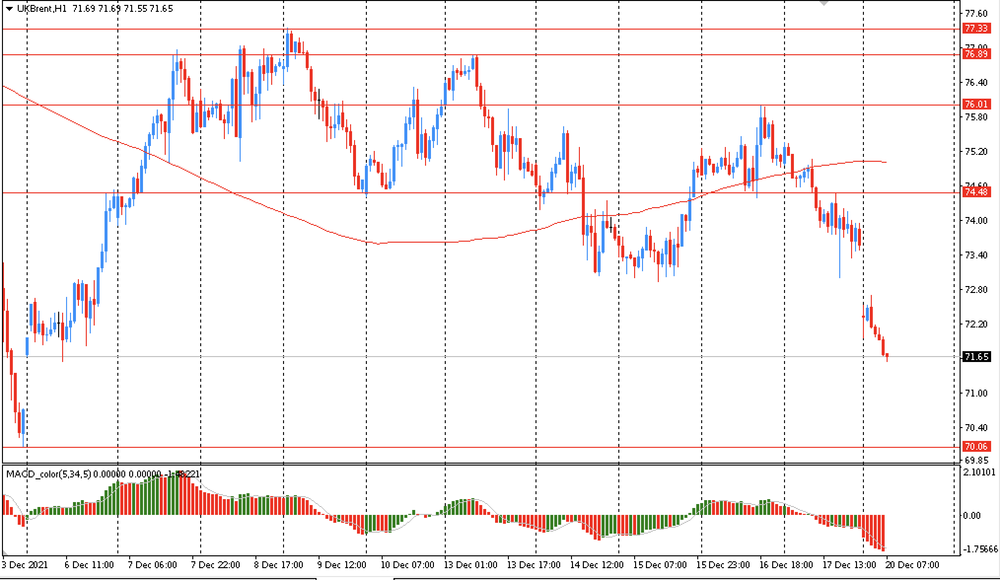Image resolution: width=1000 pixels, height=580 pixels.
Task: Click the 76.40 price scale value
Action: click(x=976, y=82)
